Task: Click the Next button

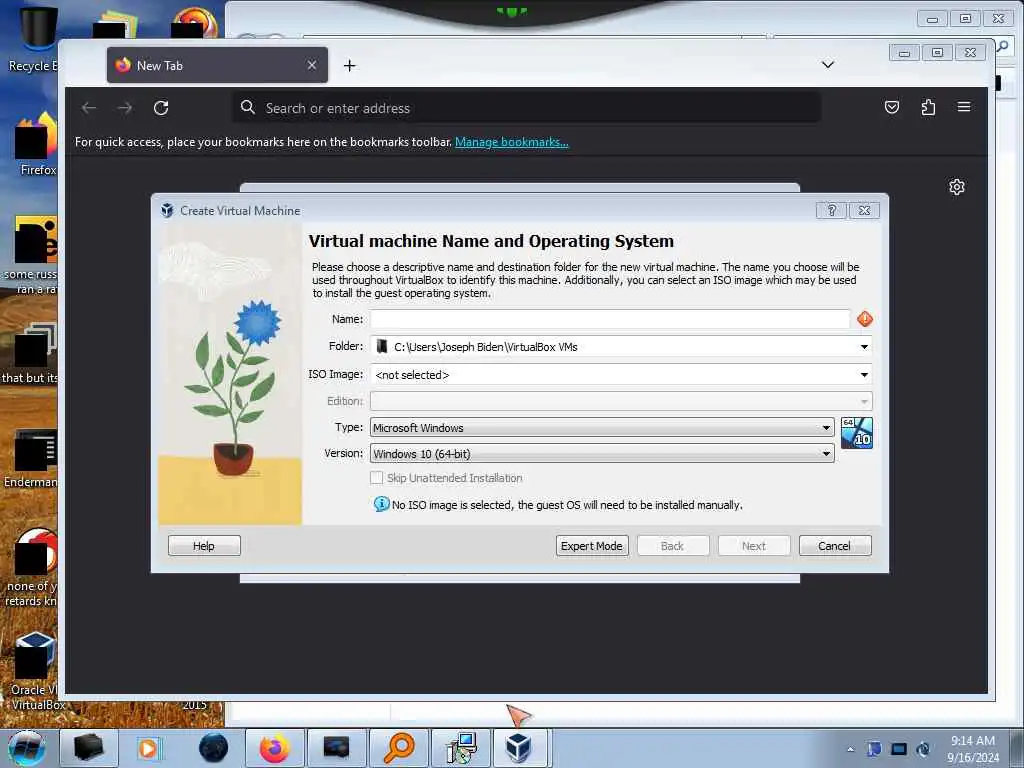Action: 754,545
